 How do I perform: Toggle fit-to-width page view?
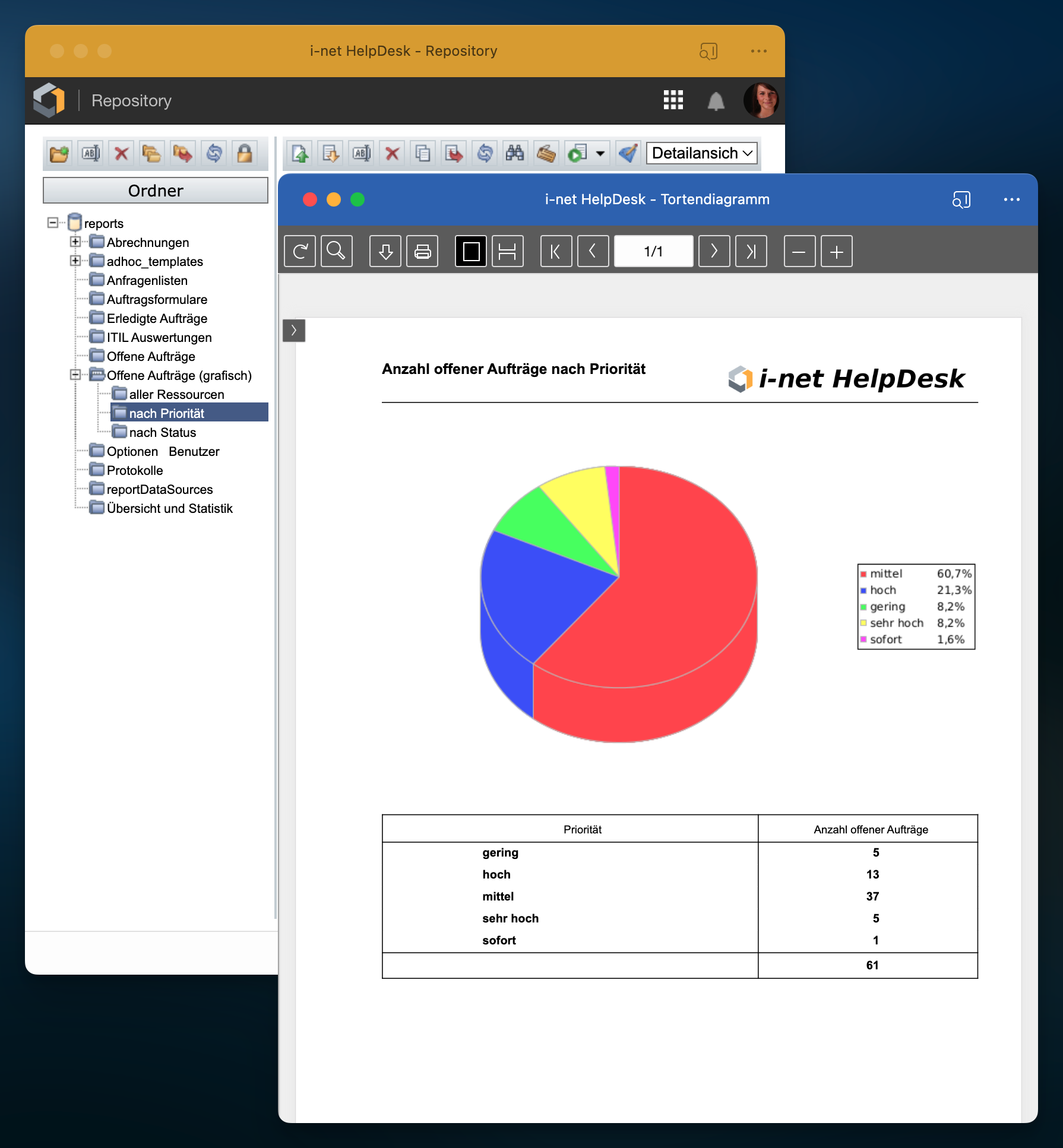click(x=508, y=251)
